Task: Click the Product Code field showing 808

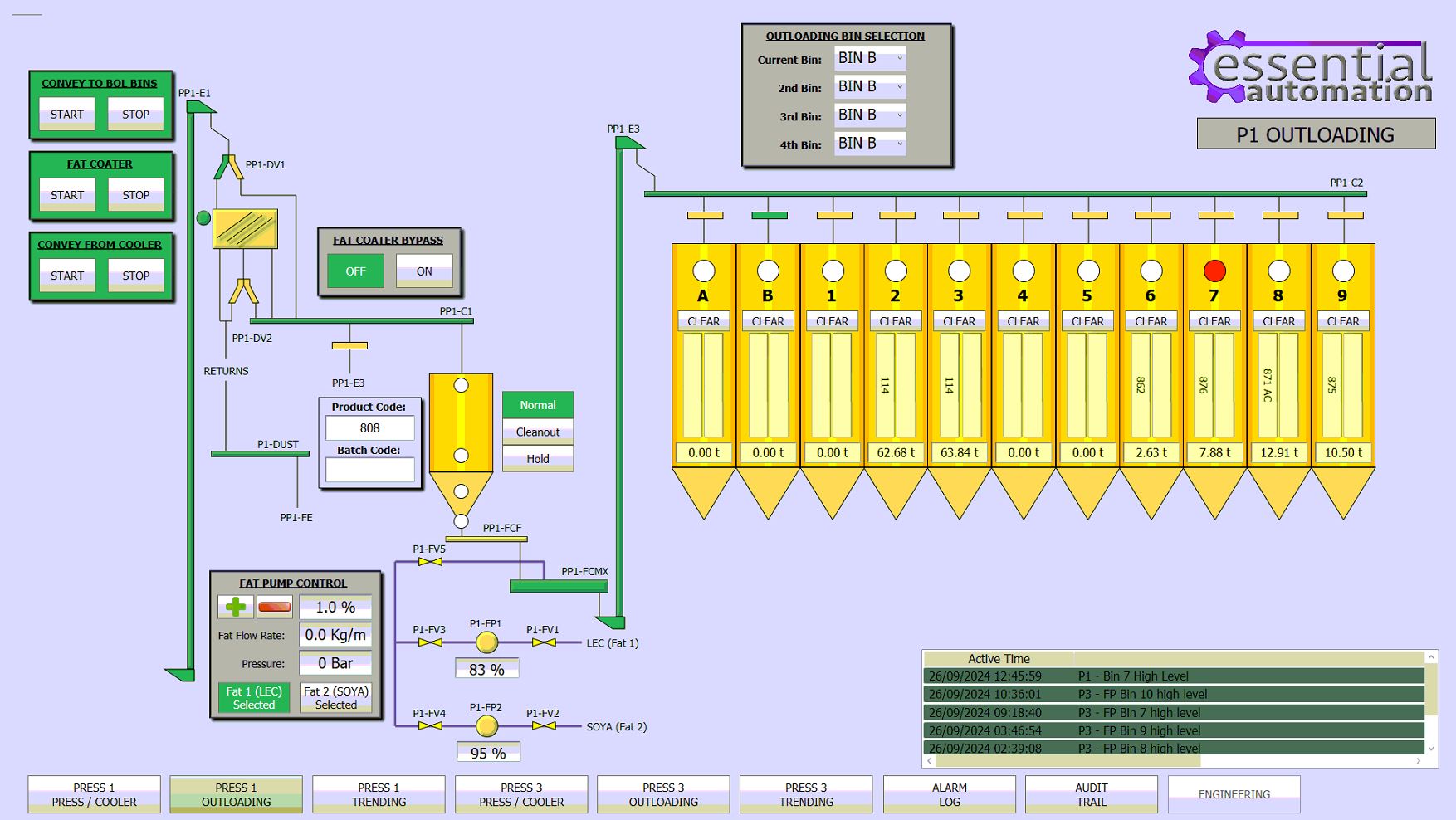Action: tap(370, 428)
